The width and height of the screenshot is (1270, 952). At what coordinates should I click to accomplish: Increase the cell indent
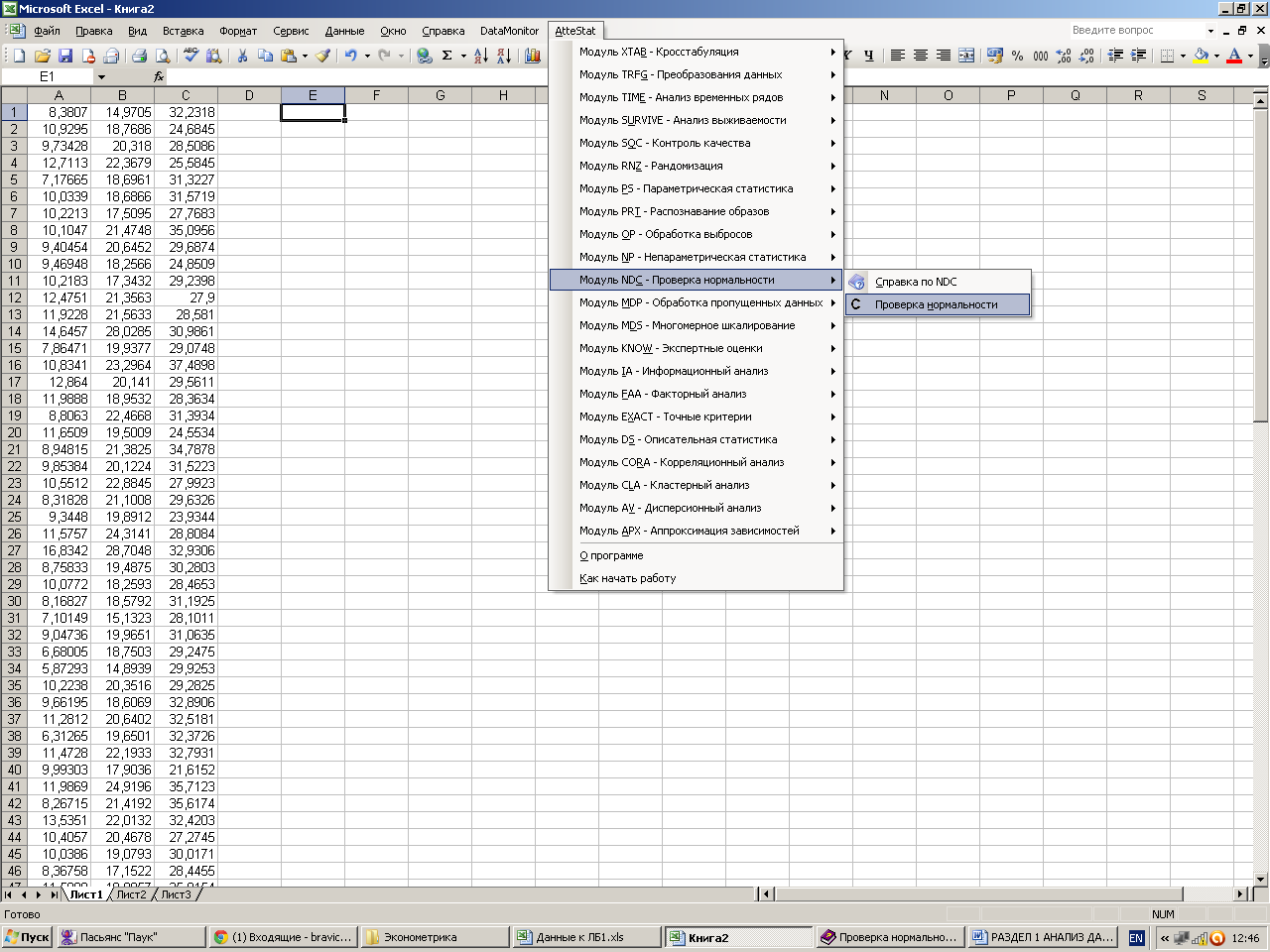(1138, 56)
